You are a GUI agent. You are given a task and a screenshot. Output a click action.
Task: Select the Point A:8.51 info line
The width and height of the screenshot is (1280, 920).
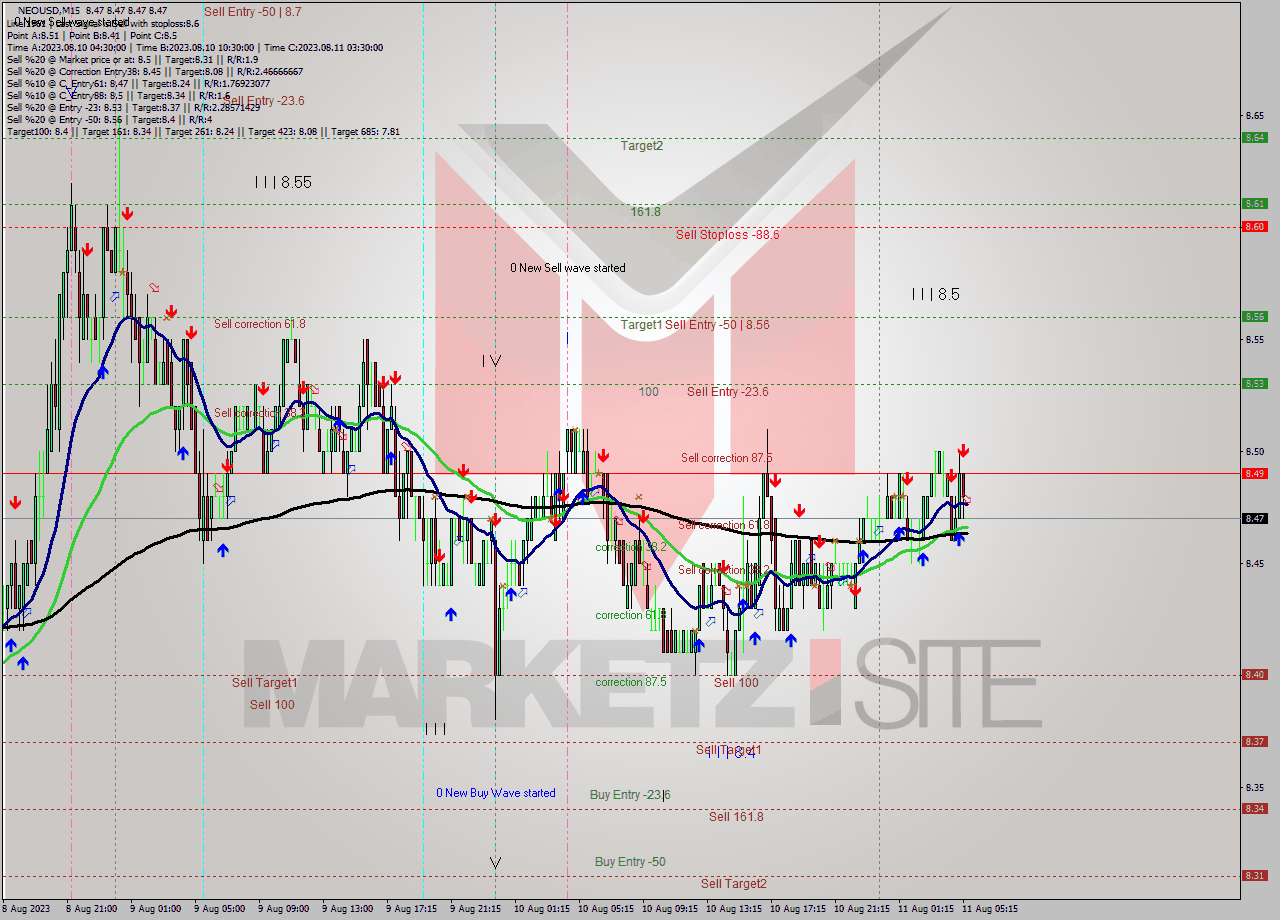pos(91,35)
